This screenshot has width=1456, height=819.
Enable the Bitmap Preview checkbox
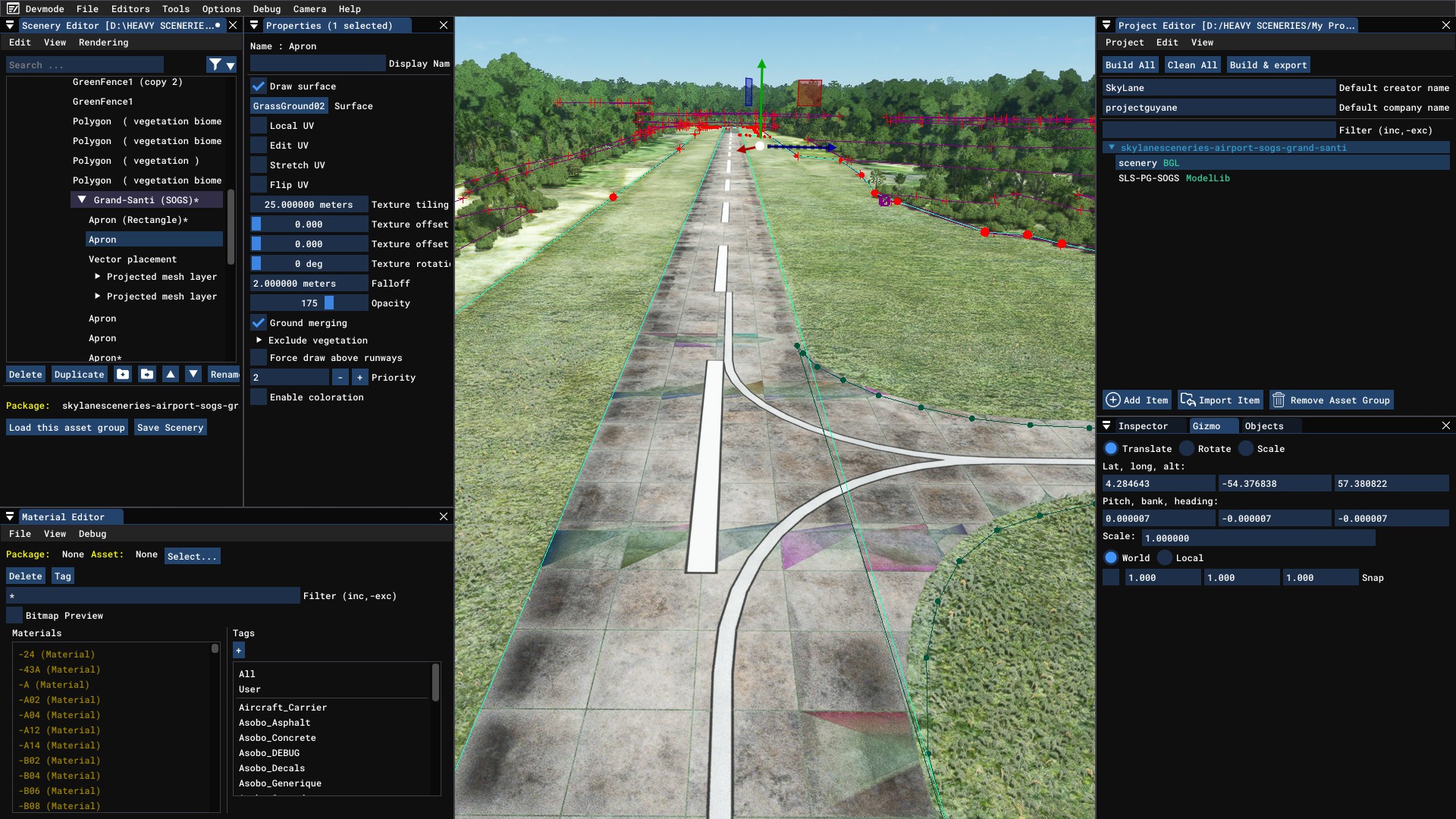coord(14,615)
